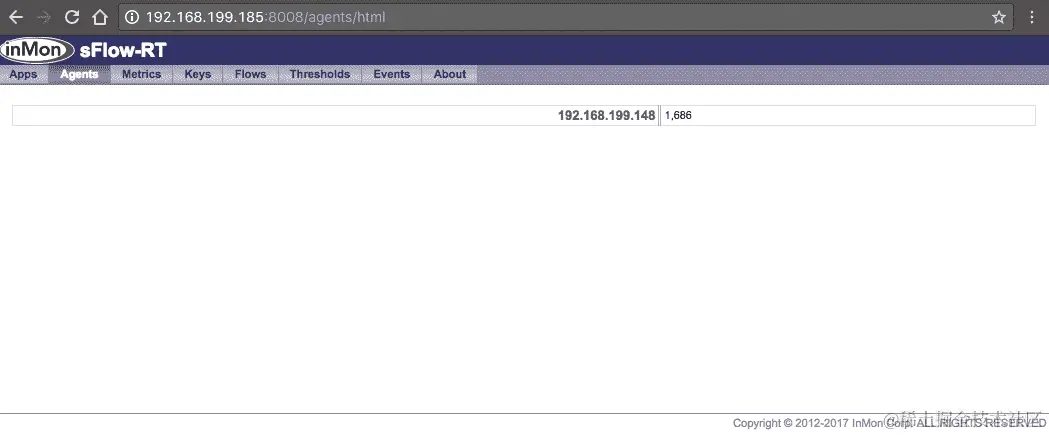
Task: Go back to the previous page
Action: 15,17
